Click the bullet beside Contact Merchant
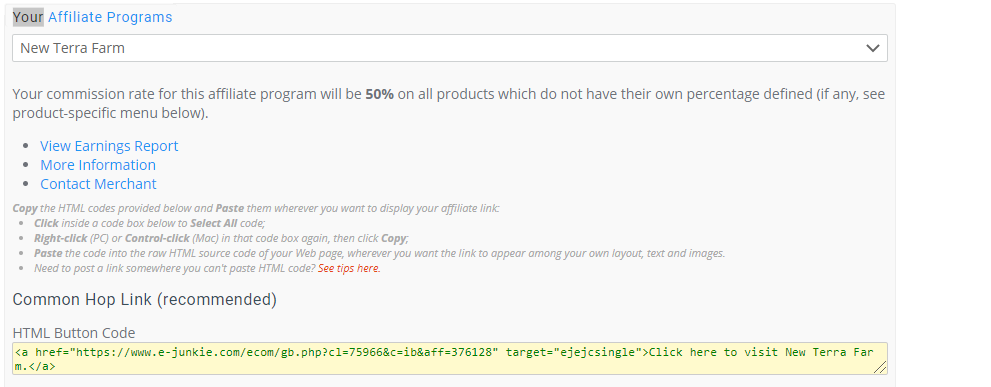The height and width of the screenshot is (387, 991). [26, 184]
